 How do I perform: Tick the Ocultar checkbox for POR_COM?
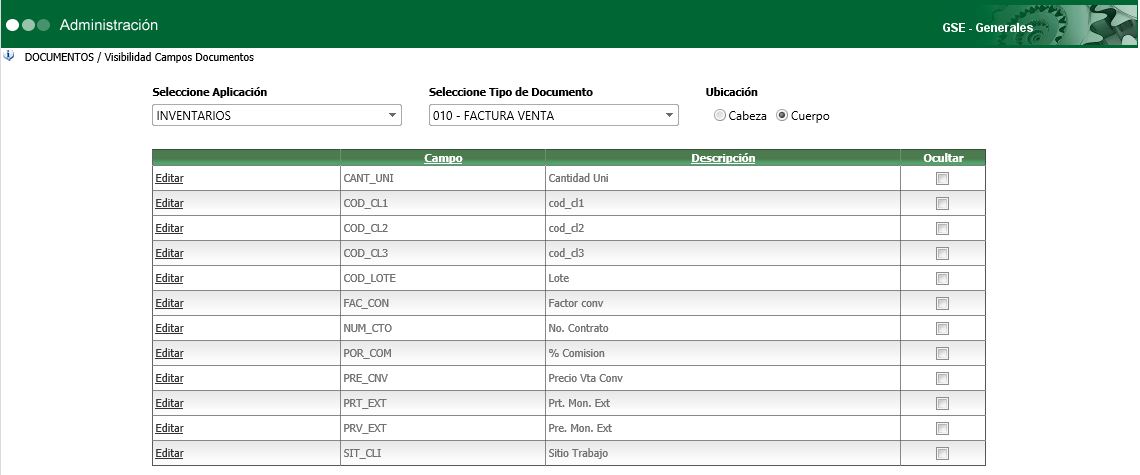942,354
